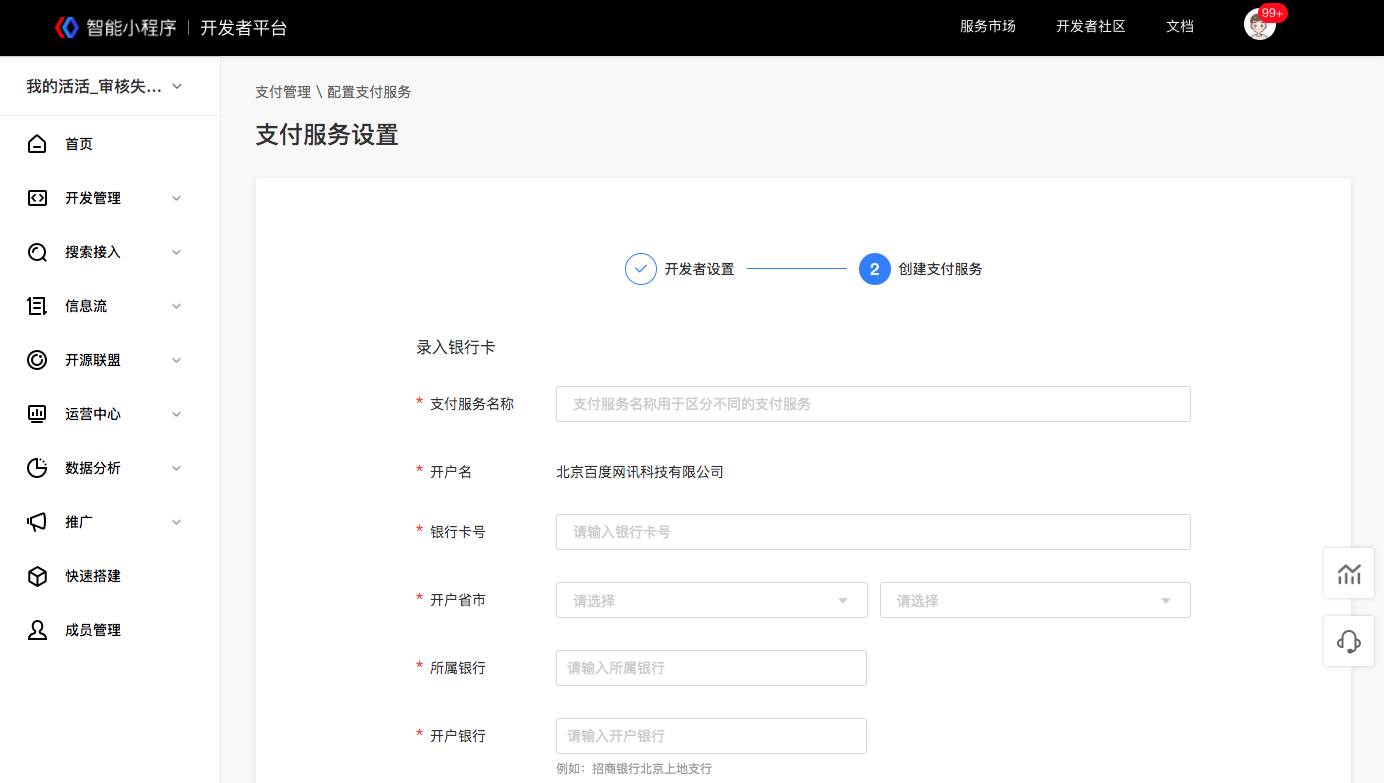Screen dimensions: 1384x783
Task: Expand the 开发管理 chevron
Action: pos(177,198)
